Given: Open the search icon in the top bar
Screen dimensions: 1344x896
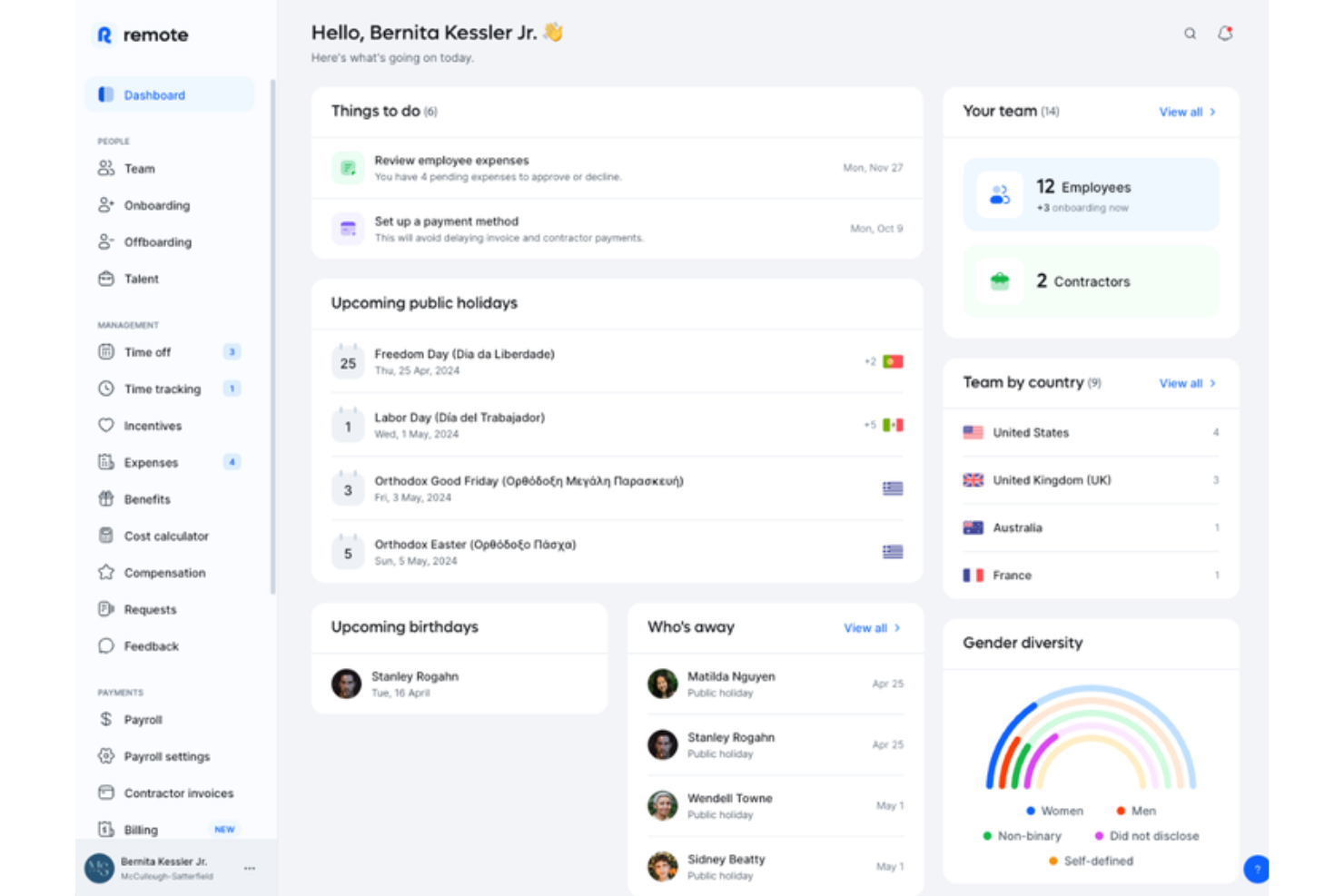Looking at the screenshot, I should tap(1190, 33).
